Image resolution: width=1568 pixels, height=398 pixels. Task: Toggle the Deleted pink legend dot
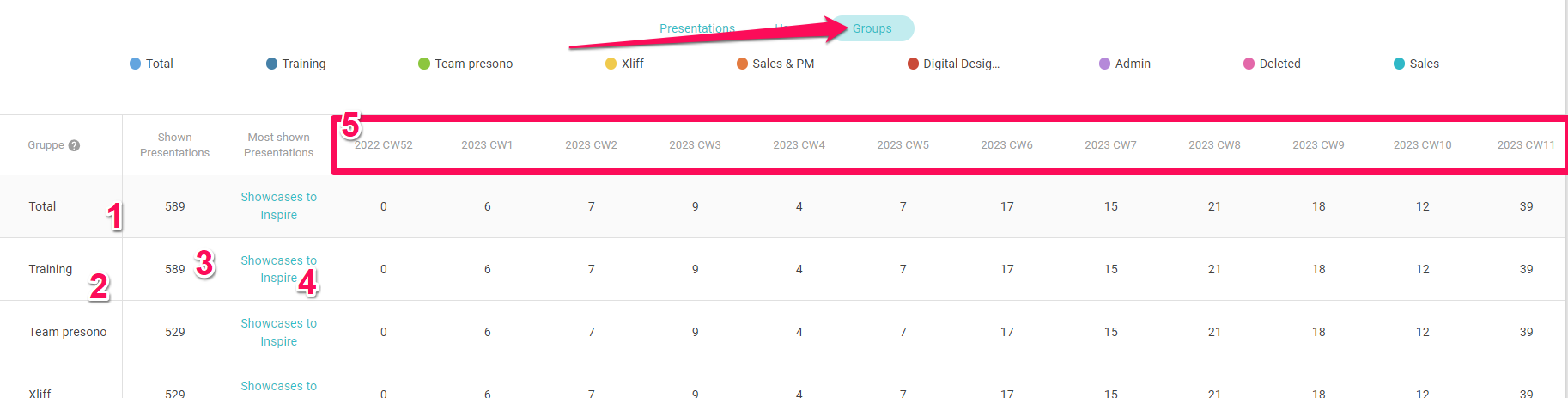coord(1249,64)
